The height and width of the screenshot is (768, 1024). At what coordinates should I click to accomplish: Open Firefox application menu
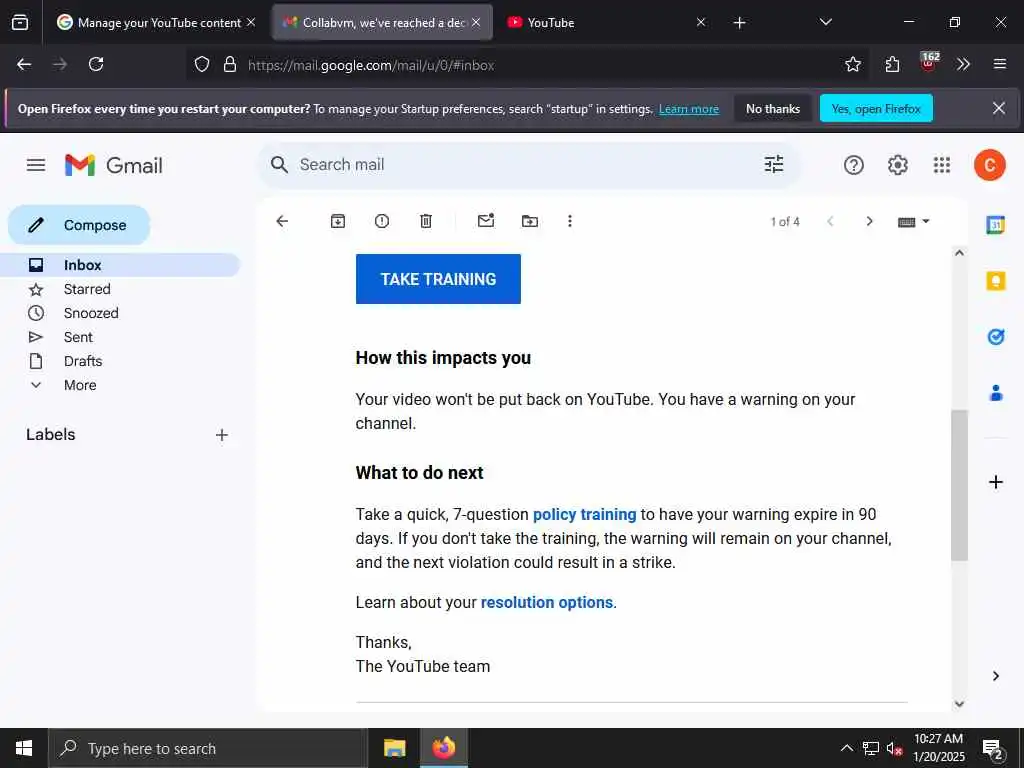pos(999,64)
